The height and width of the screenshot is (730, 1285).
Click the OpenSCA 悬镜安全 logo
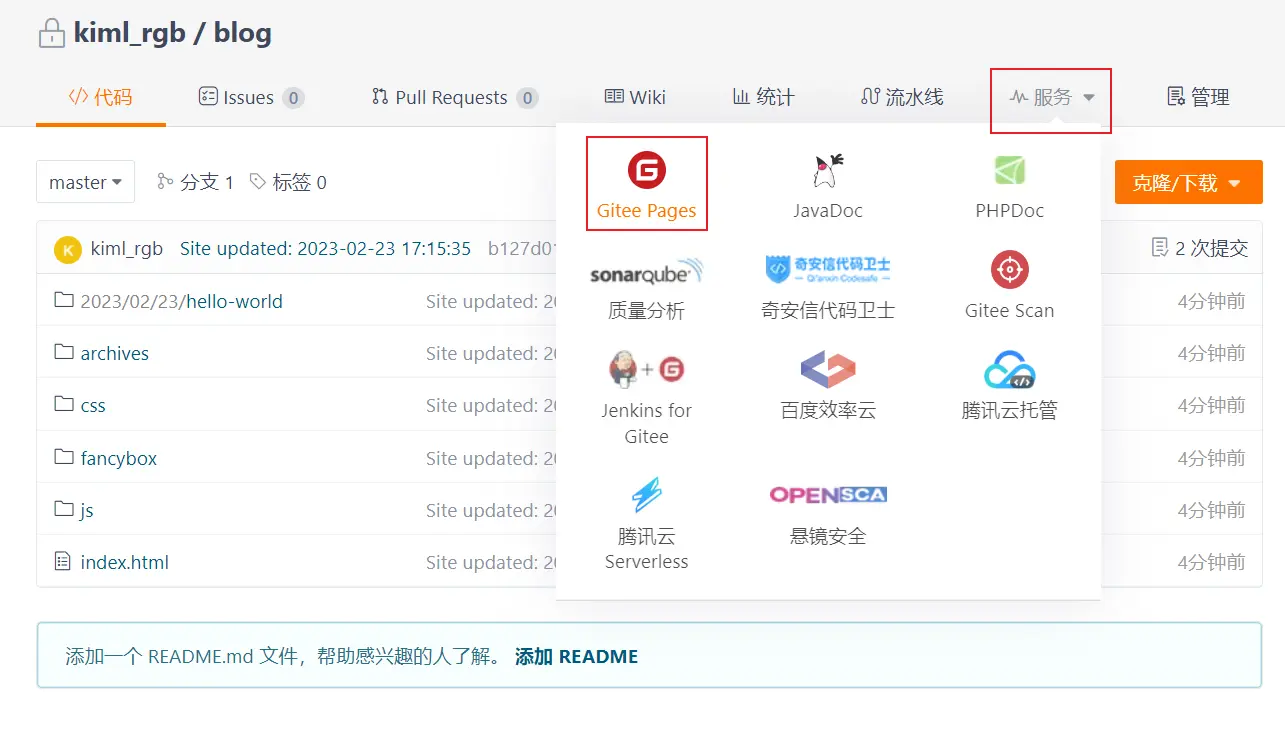(x=827, y=495)
